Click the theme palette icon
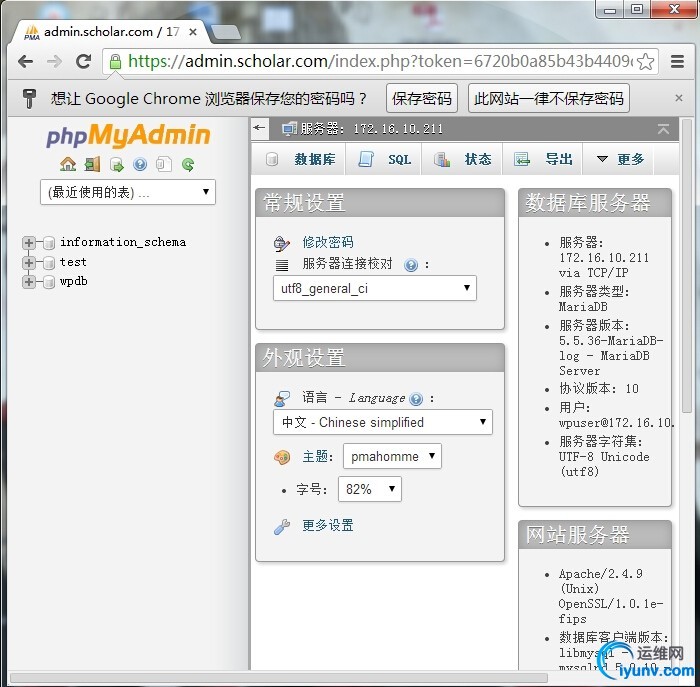The height and width of the screenshot is (687, 700). point(282,457)
